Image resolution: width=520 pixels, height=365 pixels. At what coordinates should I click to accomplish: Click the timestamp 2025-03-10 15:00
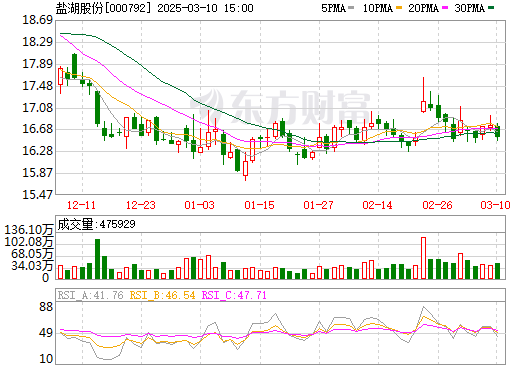tap(205, 8)
